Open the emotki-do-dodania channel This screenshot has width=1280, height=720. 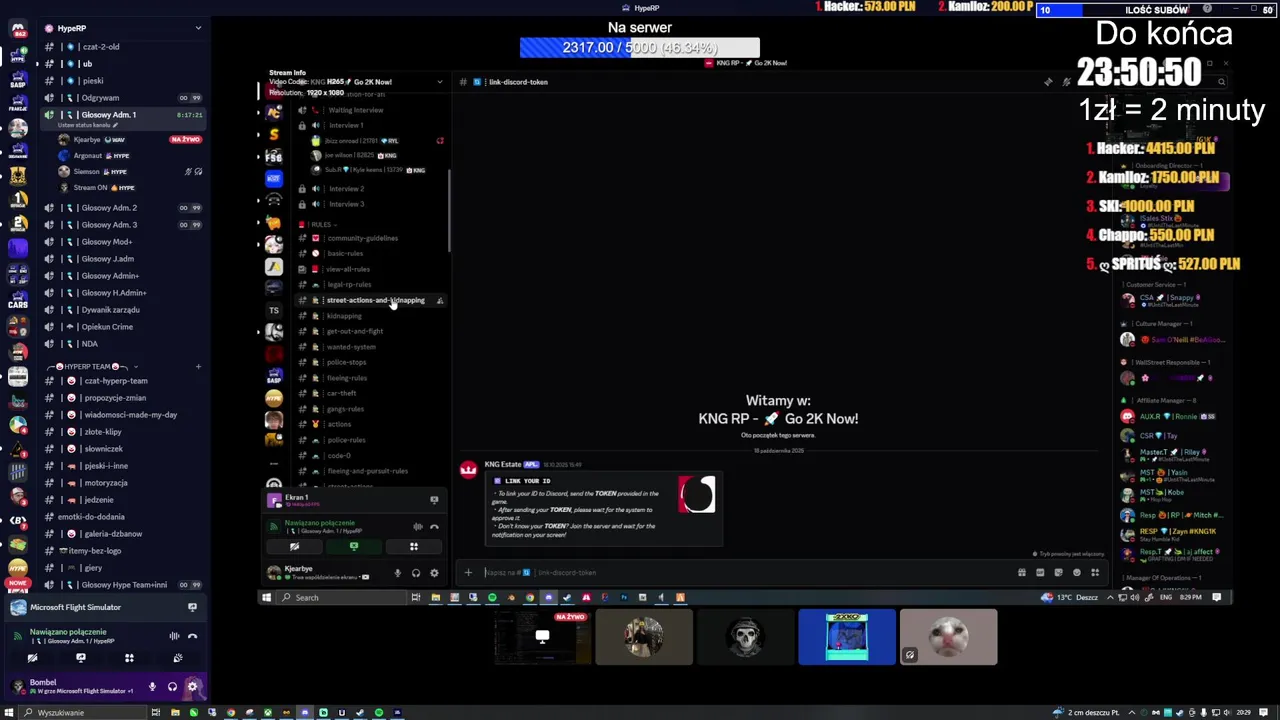pos(122,517)
